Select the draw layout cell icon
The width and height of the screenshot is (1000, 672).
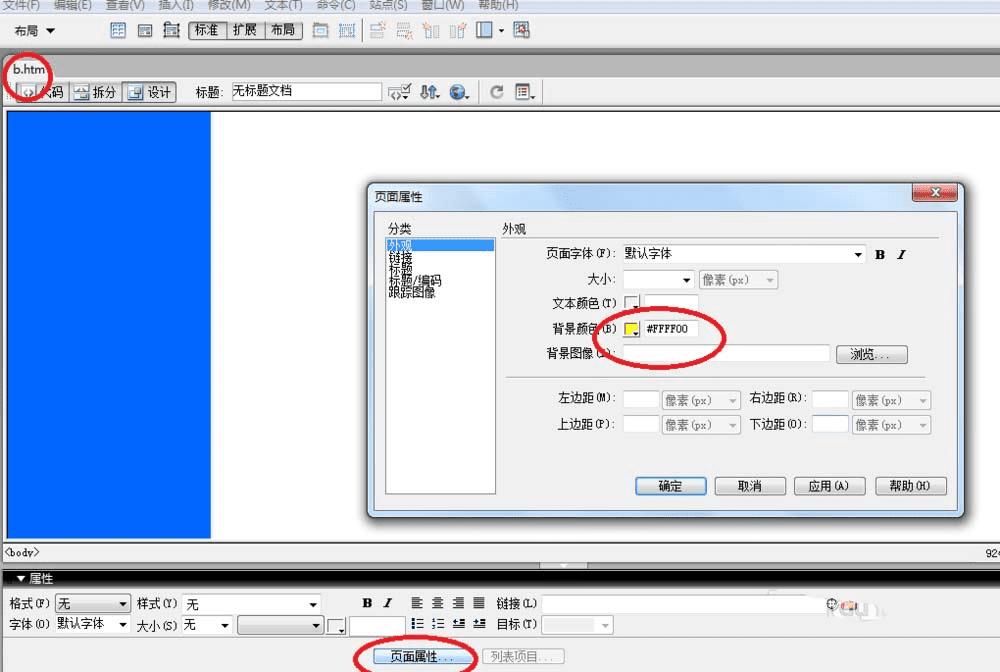click(347, 30)
